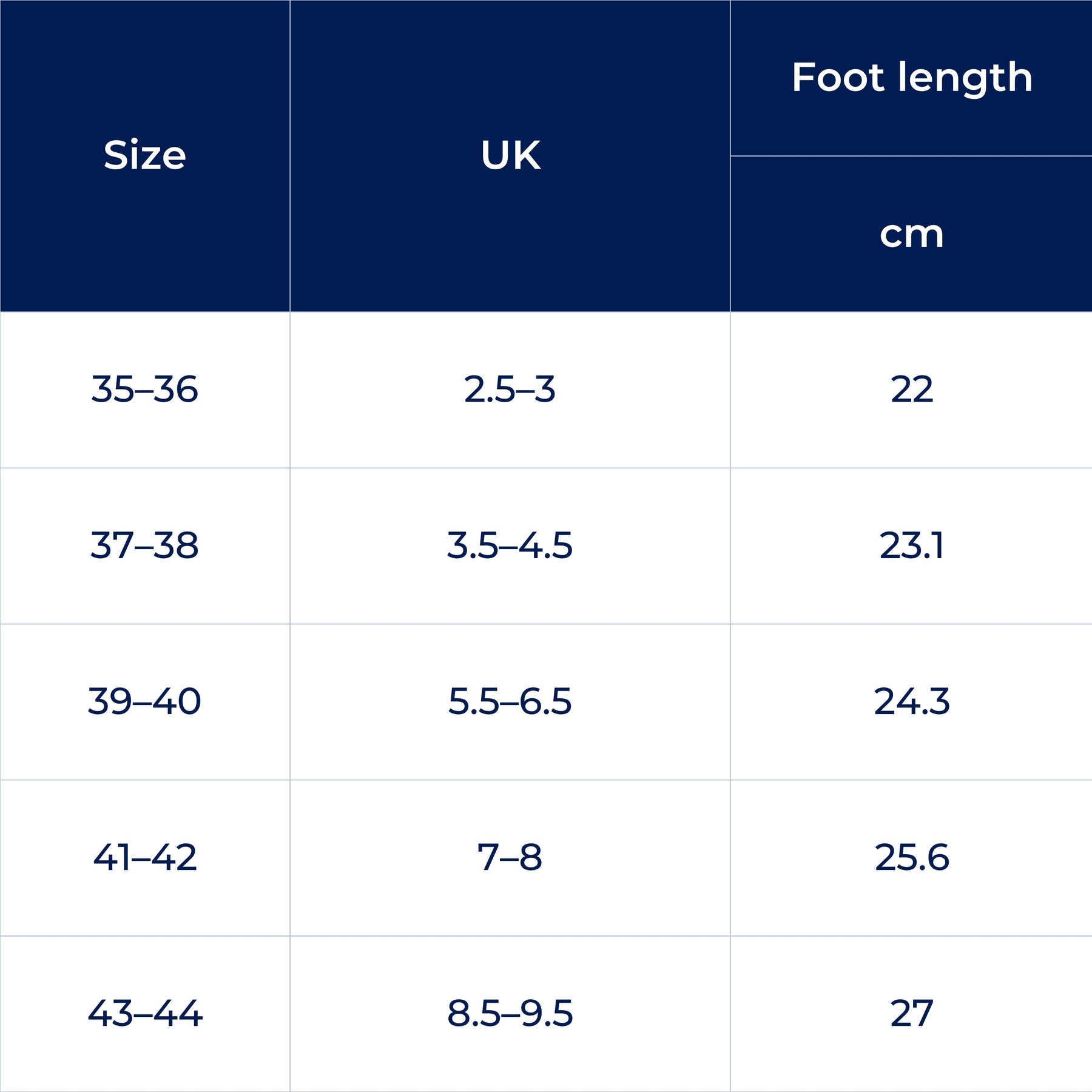Select the 22 cm foot length cell
Screen dimensions: 1092x1092
pos(911,389)
